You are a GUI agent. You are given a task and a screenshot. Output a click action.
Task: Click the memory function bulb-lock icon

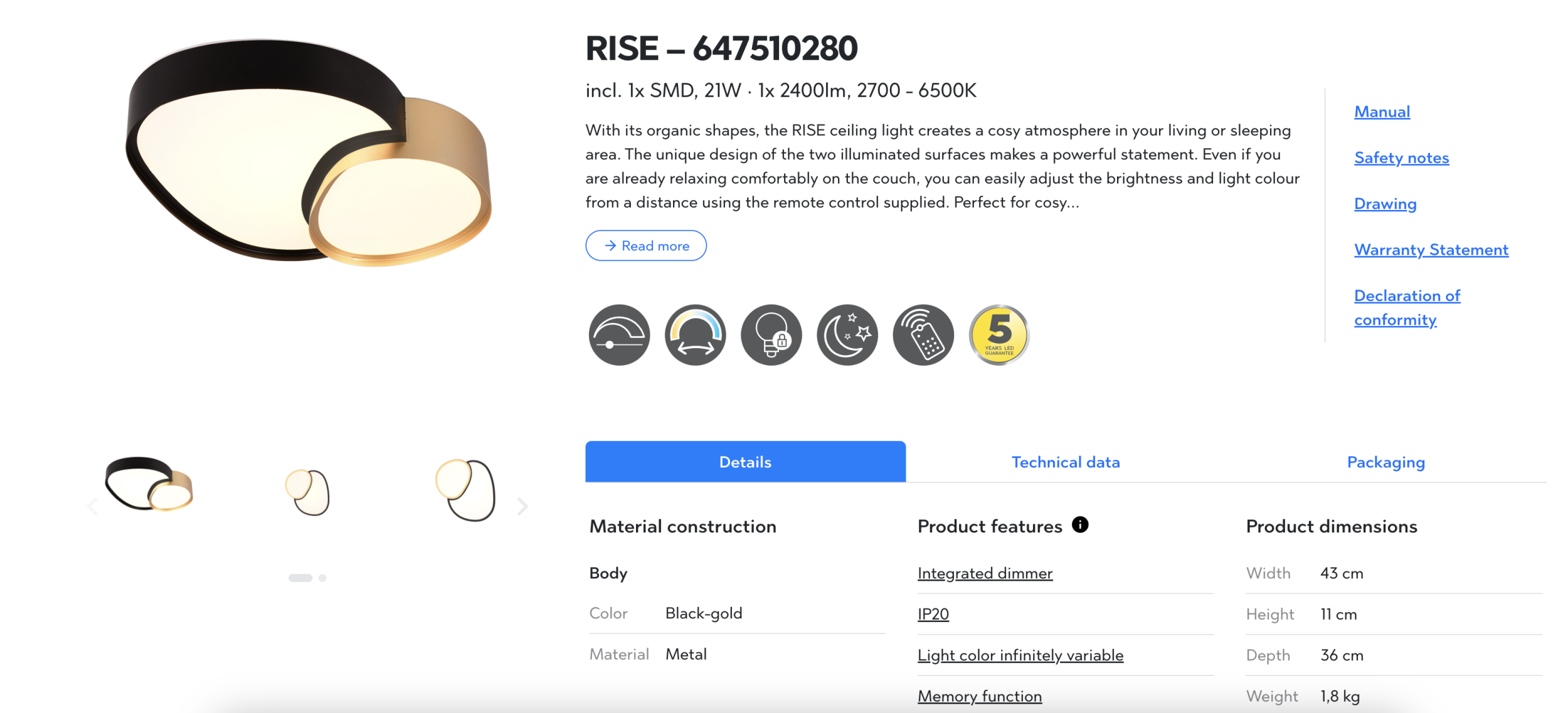[771, 335]
